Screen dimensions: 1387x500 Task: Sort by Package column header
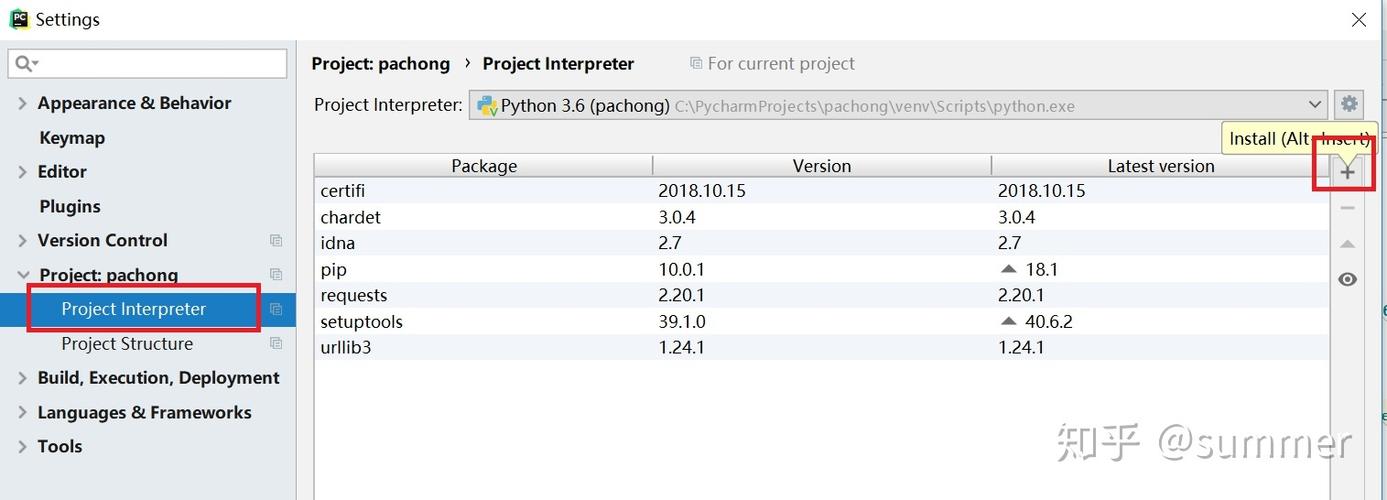(x=484, y=166)
